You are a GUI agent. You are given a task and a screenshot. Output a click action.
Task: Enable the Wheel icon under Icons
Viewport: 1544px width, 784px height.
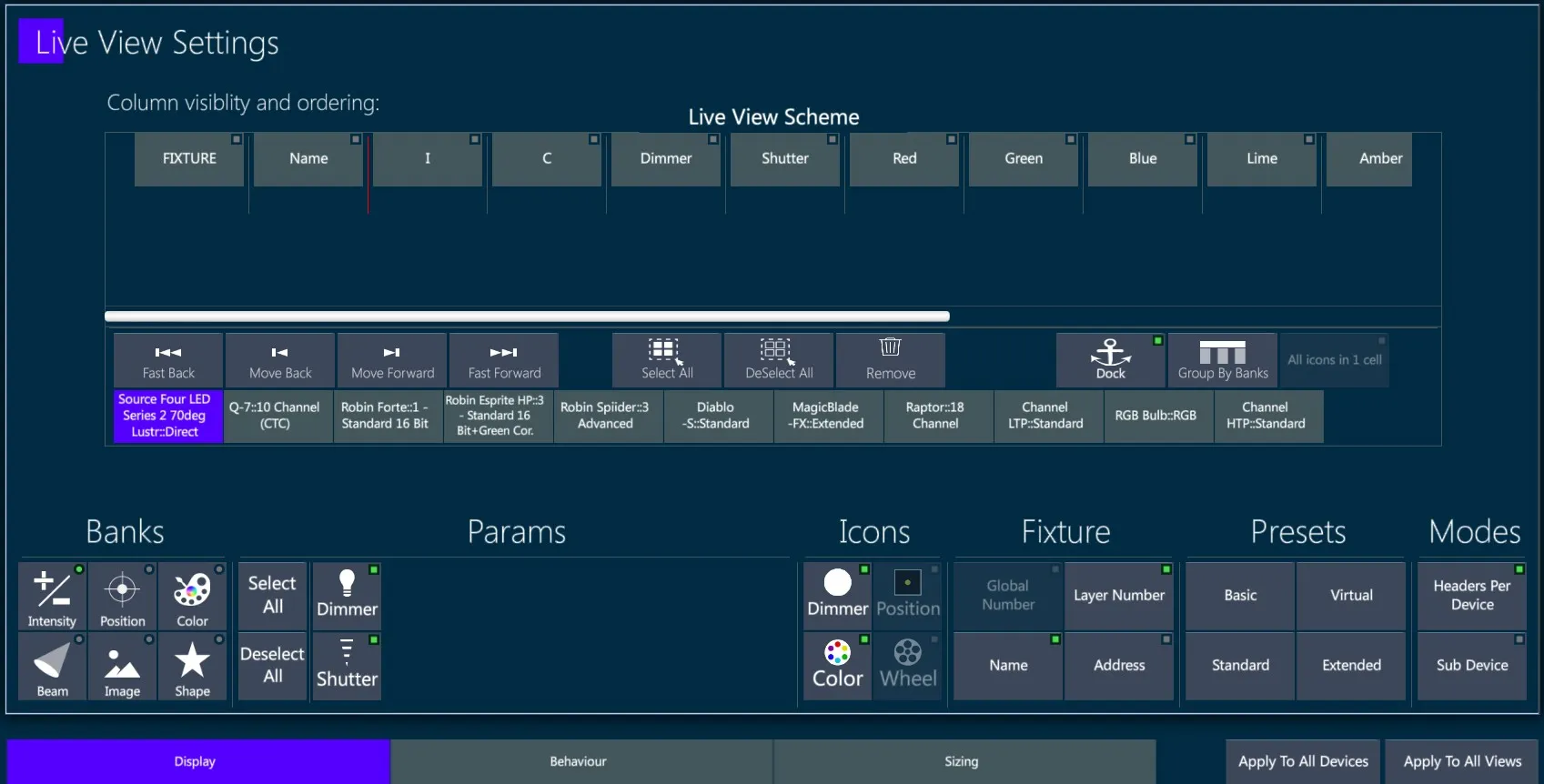[908, 666]
